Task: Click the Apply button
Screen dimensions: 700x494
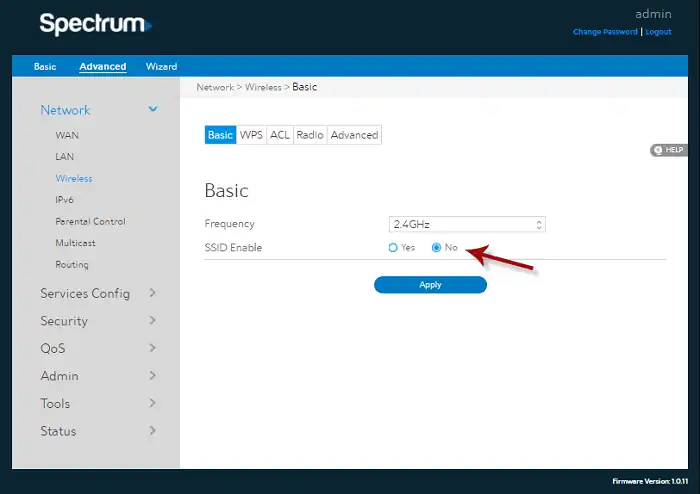Action: [x=430, y=285]
